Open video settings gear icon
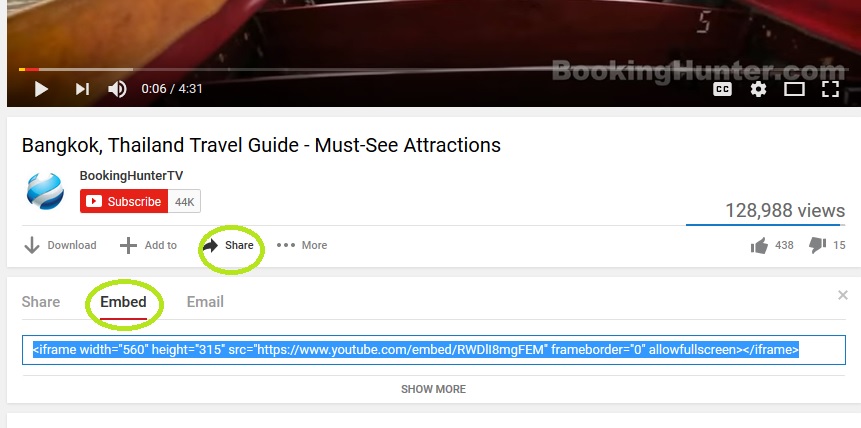Image resolution: width=861 pixels, height=428 pixels. [x=758, y=89]
